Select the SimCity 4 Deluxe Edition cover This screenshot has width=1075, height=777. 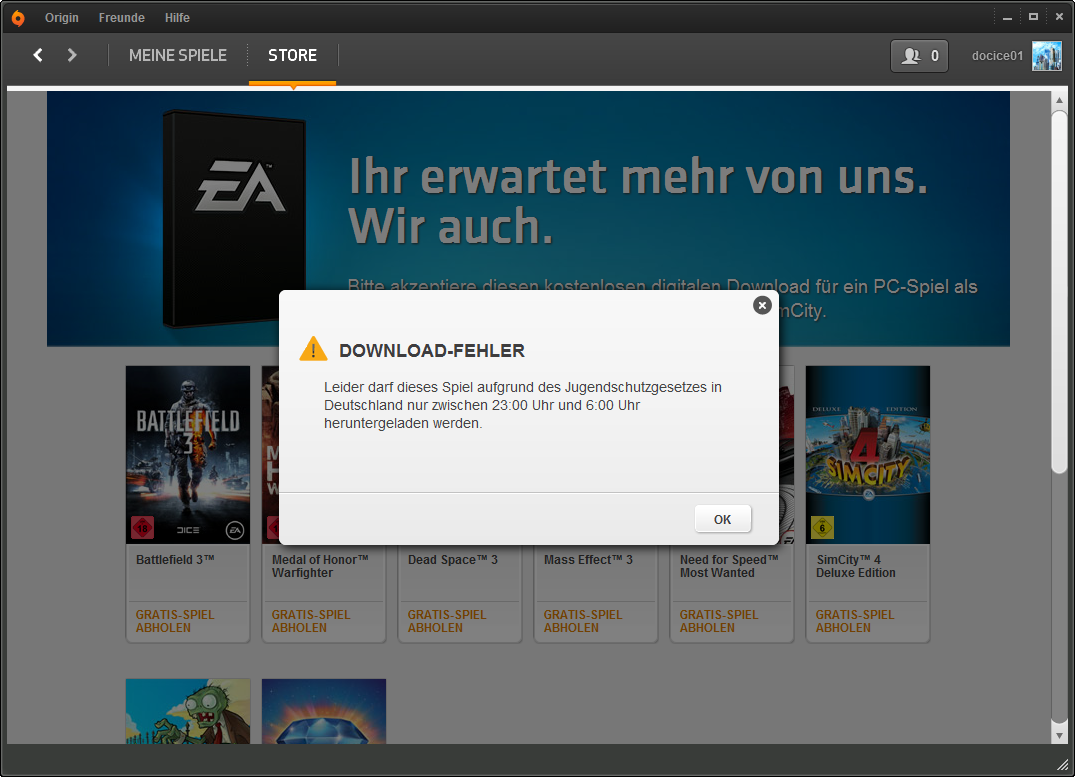[867, 454]
